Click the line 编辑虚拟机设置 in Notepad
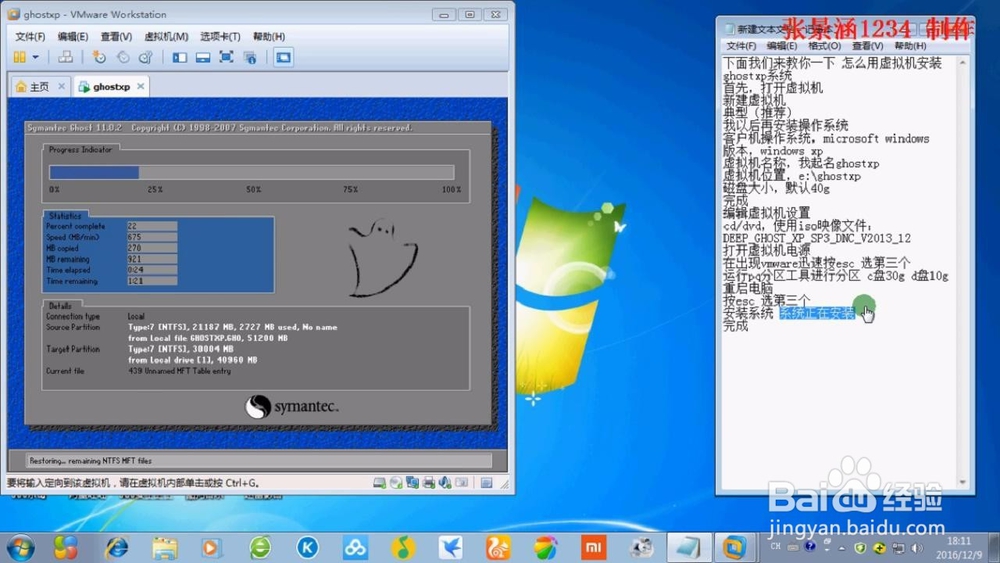This screenshot has height=563, width=1000. coord(767,213)
